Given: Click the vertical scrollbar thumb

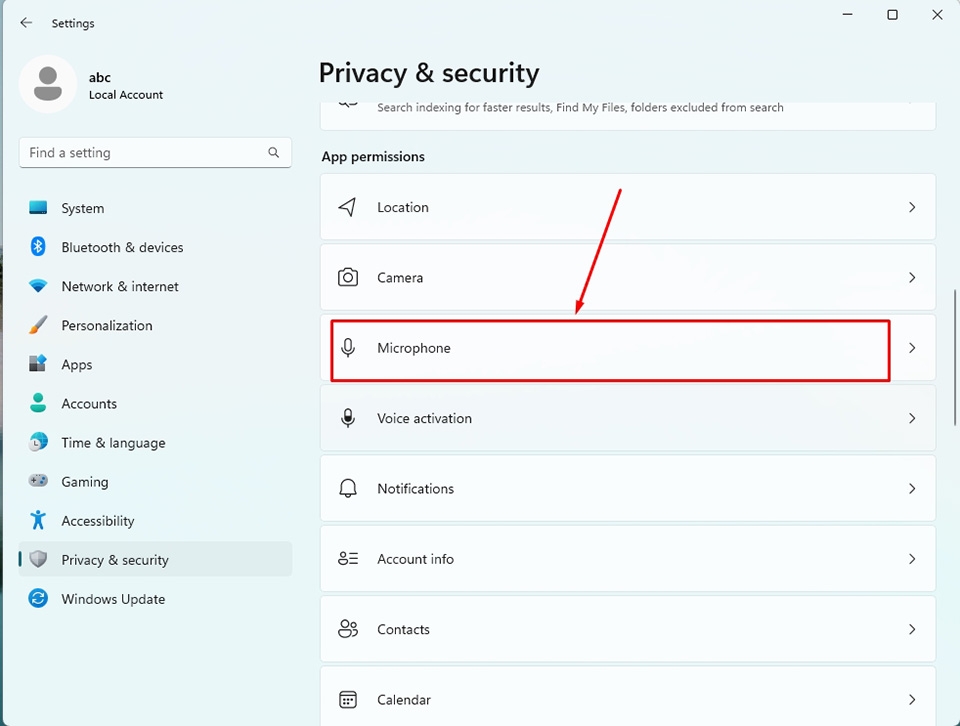Looking at the screenshot, I should (x=954, y=357).
